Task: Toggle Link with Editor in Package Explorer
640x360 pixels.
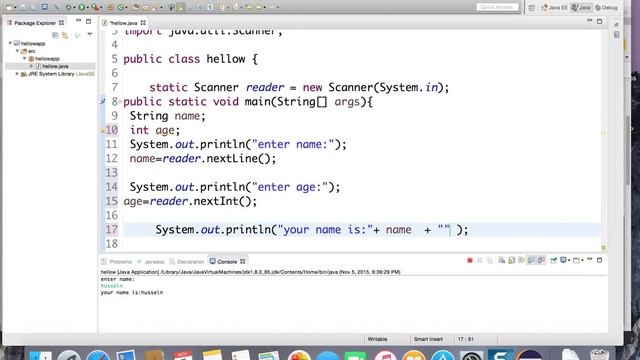Action: [x=65, y=35]
